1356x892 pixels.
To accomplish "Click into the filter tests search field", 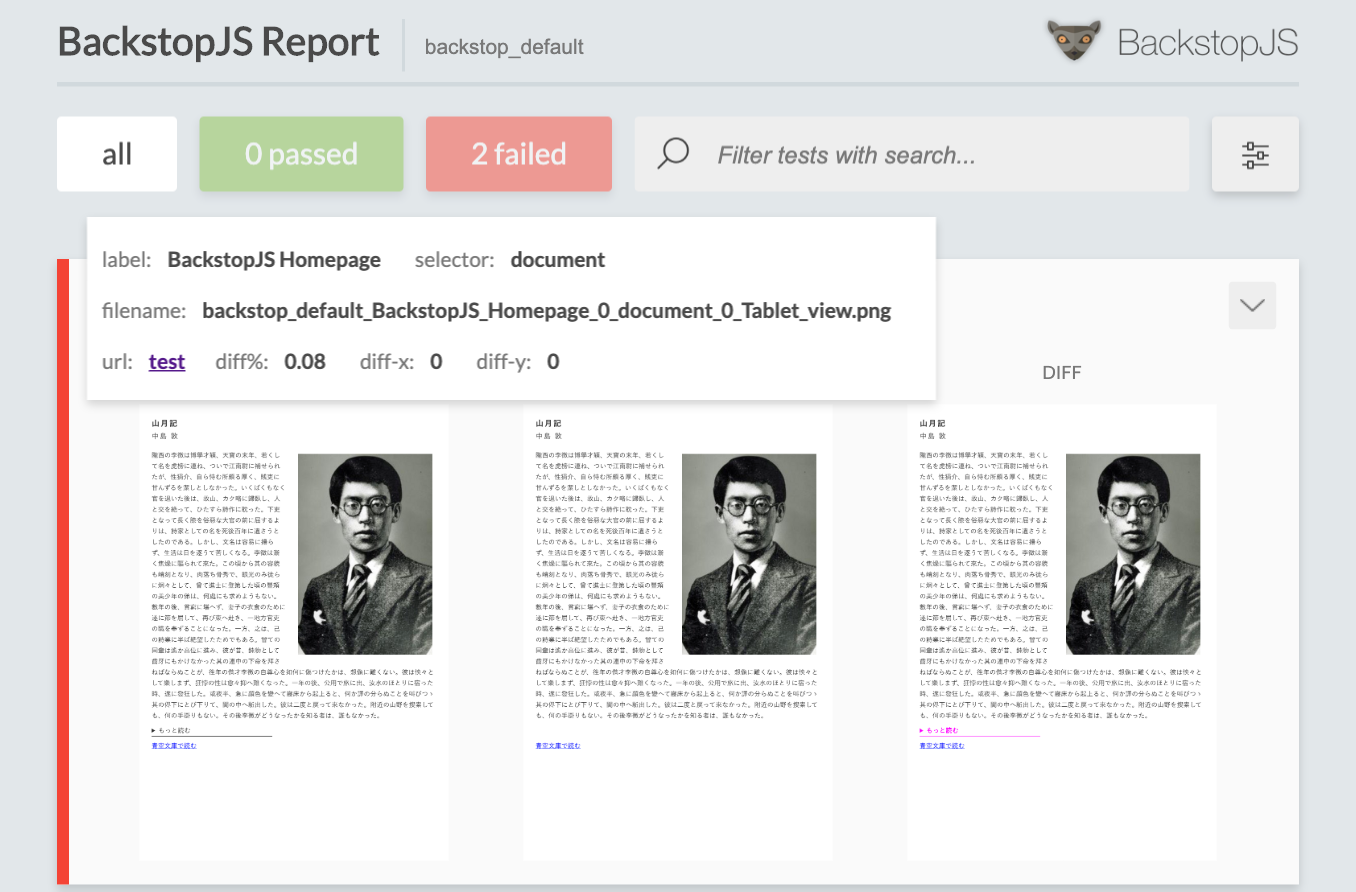I will [x=900, y=154].
